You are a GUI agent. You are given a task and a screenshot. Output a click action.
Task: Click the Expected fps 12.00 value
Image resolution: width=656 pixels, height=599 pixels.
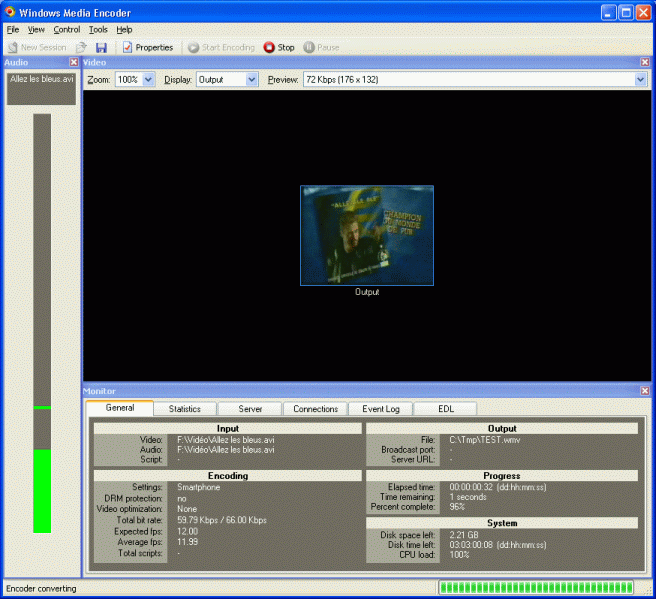187,531
